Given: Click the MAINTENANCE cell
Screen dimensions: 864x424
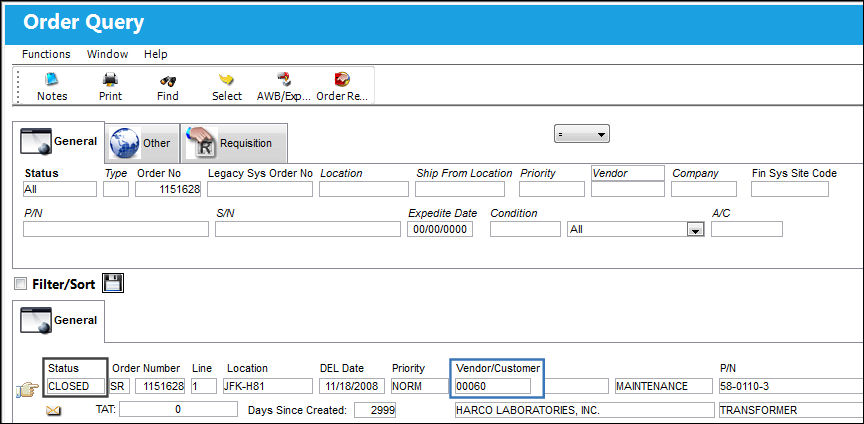Looking at the screenshot, I should (x=664, y=386).
